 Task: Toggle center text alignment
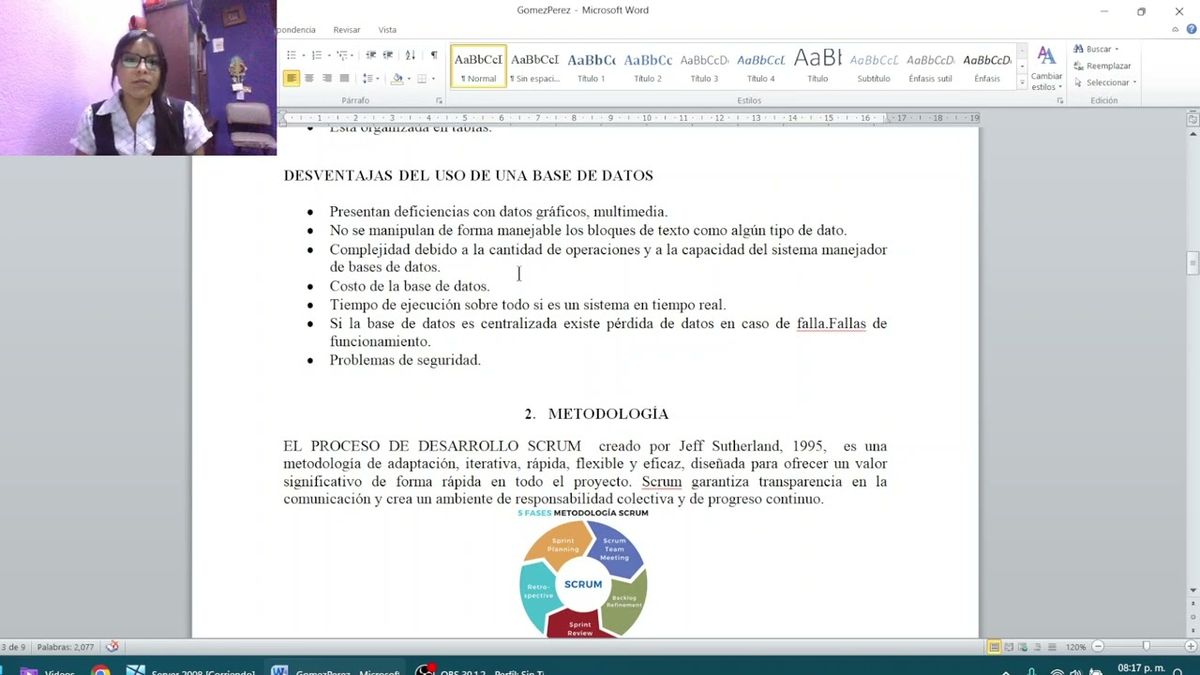click(x=309, y=78)
